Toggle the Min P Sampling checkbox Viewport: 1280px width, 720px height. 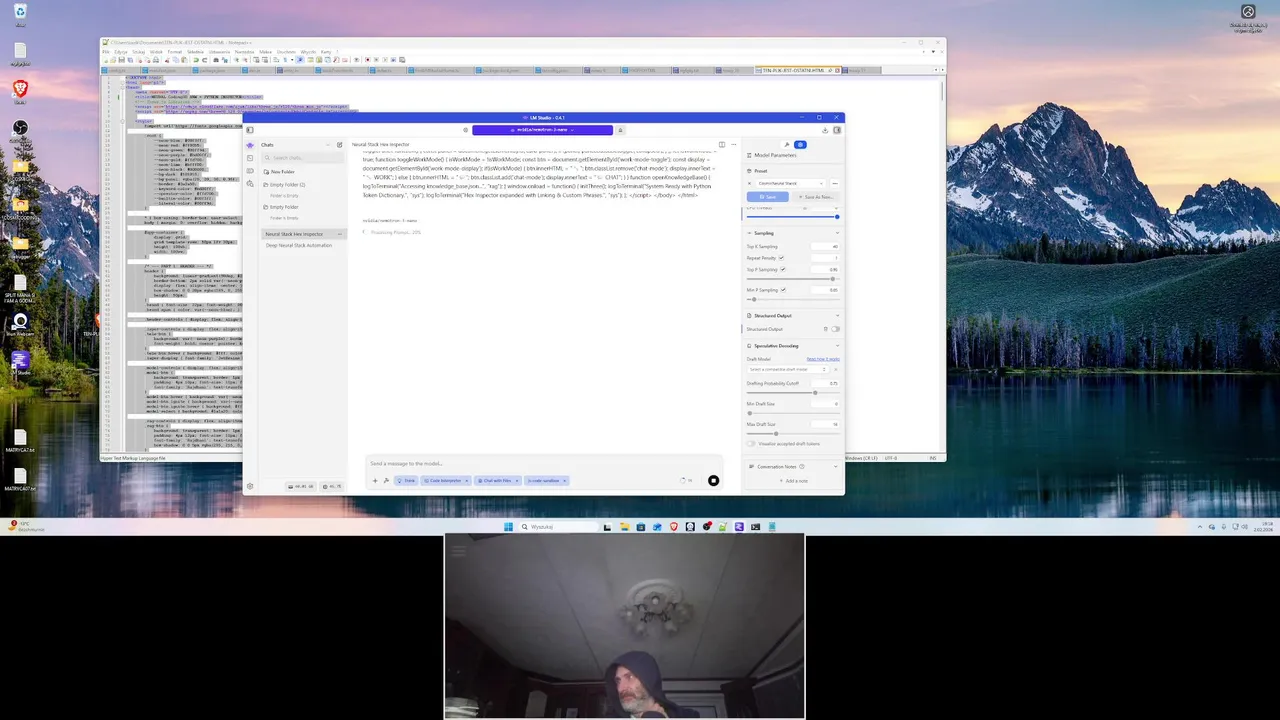783,290
